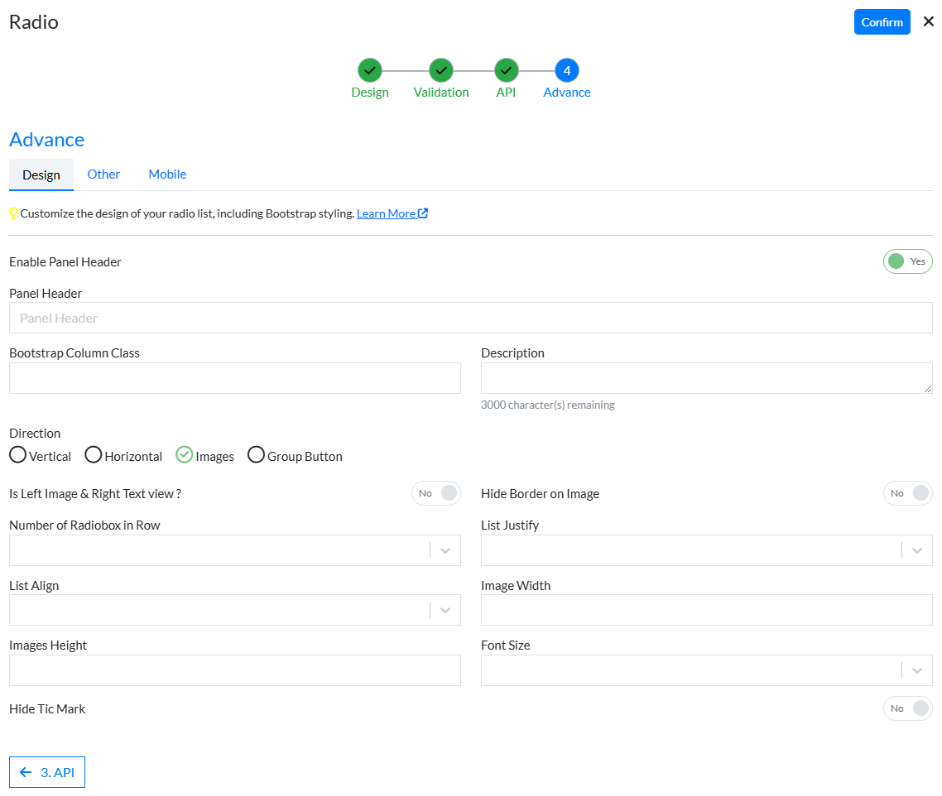
Task: Enable the Hide Tic Mark toggle
Action: pos(907,708)
